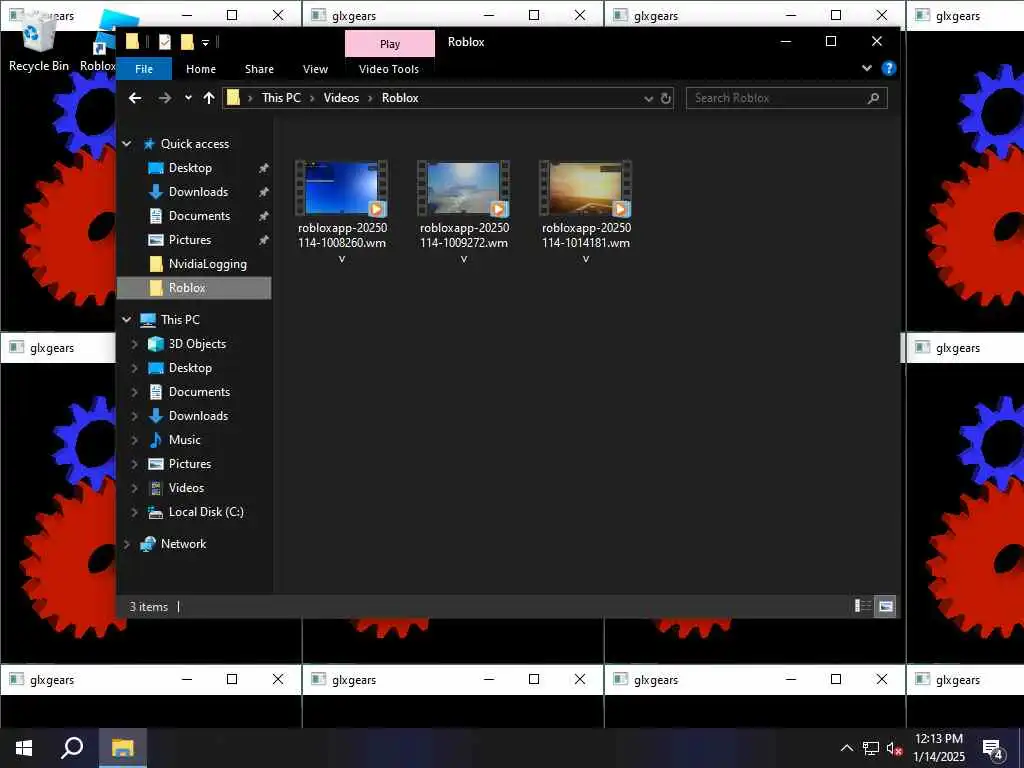Click This PC in the address bar
The image size is (1024, 768).
[x=281, y=98]
